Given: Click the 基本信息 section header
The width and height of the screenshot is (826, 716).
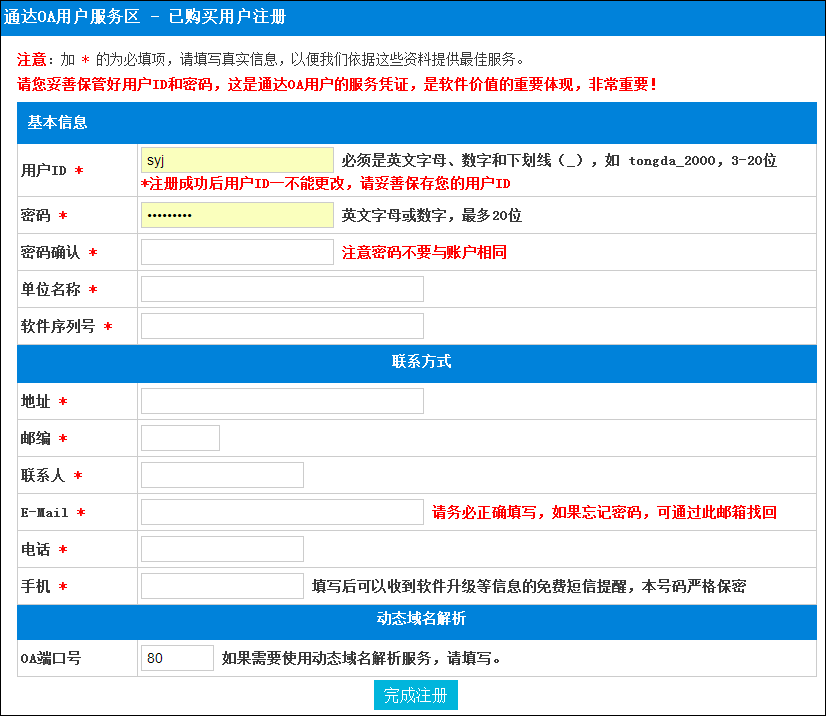Looking at the screenshot, I should tap(57, 123).
